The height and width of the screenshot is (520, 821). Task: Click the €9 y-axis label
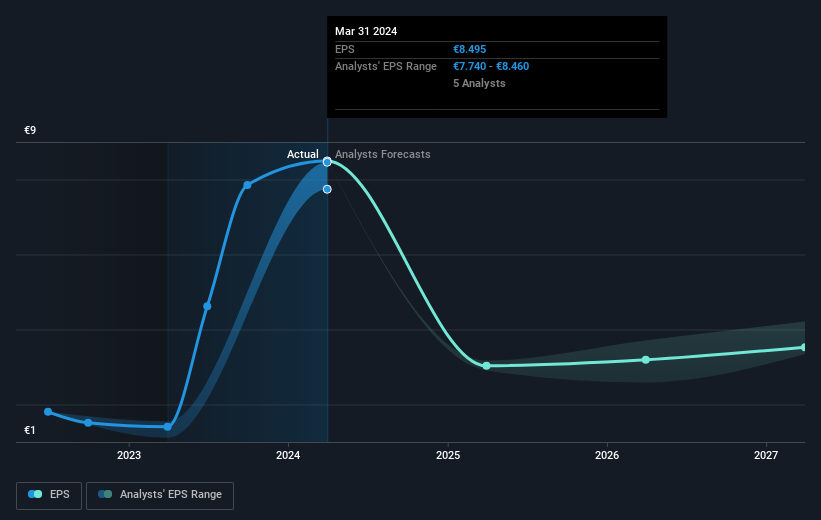(30, 130)
